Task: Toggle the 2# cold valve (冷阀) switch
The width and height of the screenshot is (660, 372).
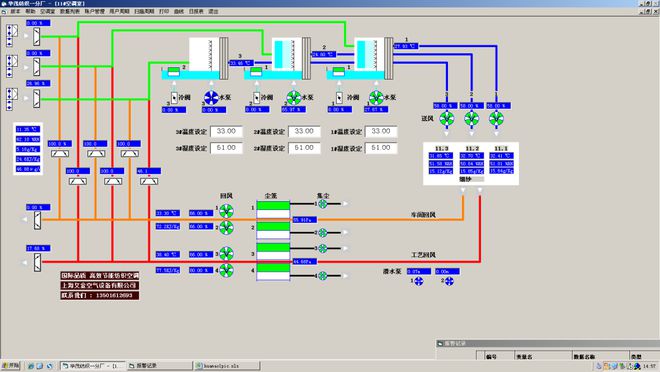Action: tap(257, 98)
